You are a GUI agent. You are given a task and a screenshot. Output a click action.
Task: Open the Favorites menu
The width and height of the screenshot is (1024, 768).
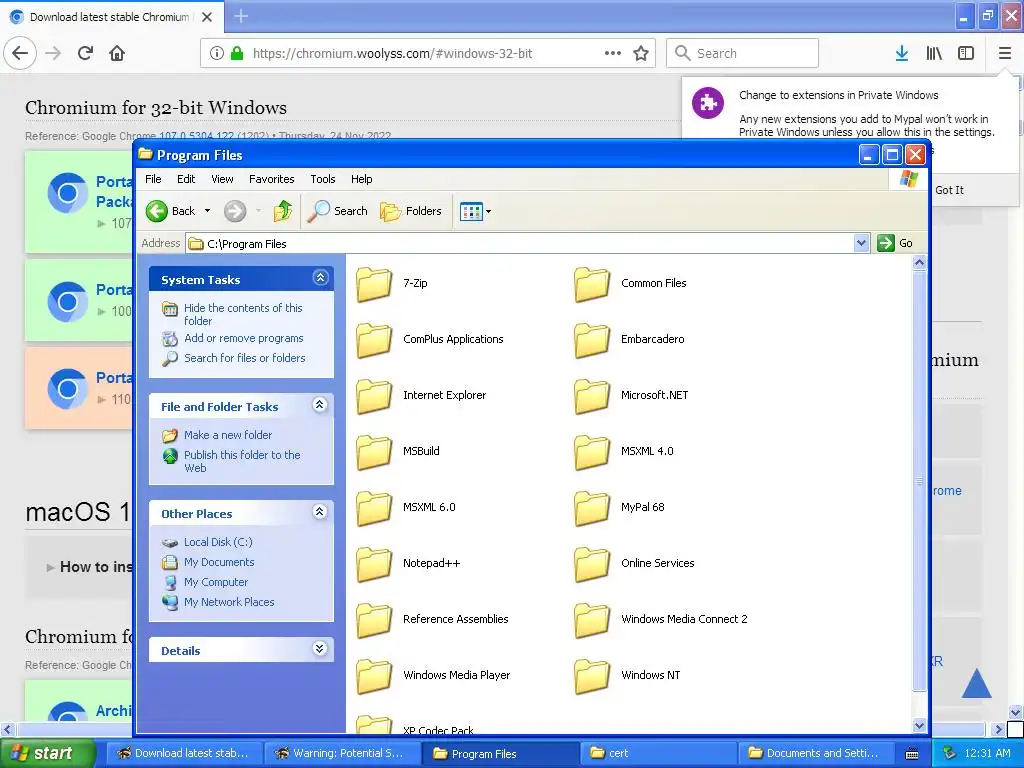tap(272, 179)
